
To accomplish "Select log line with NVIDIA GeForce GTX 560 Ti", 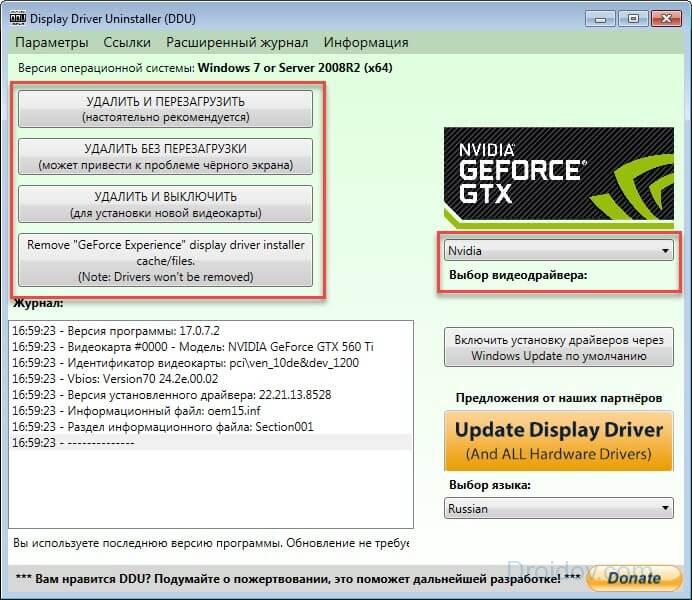I will click(211, 347).
